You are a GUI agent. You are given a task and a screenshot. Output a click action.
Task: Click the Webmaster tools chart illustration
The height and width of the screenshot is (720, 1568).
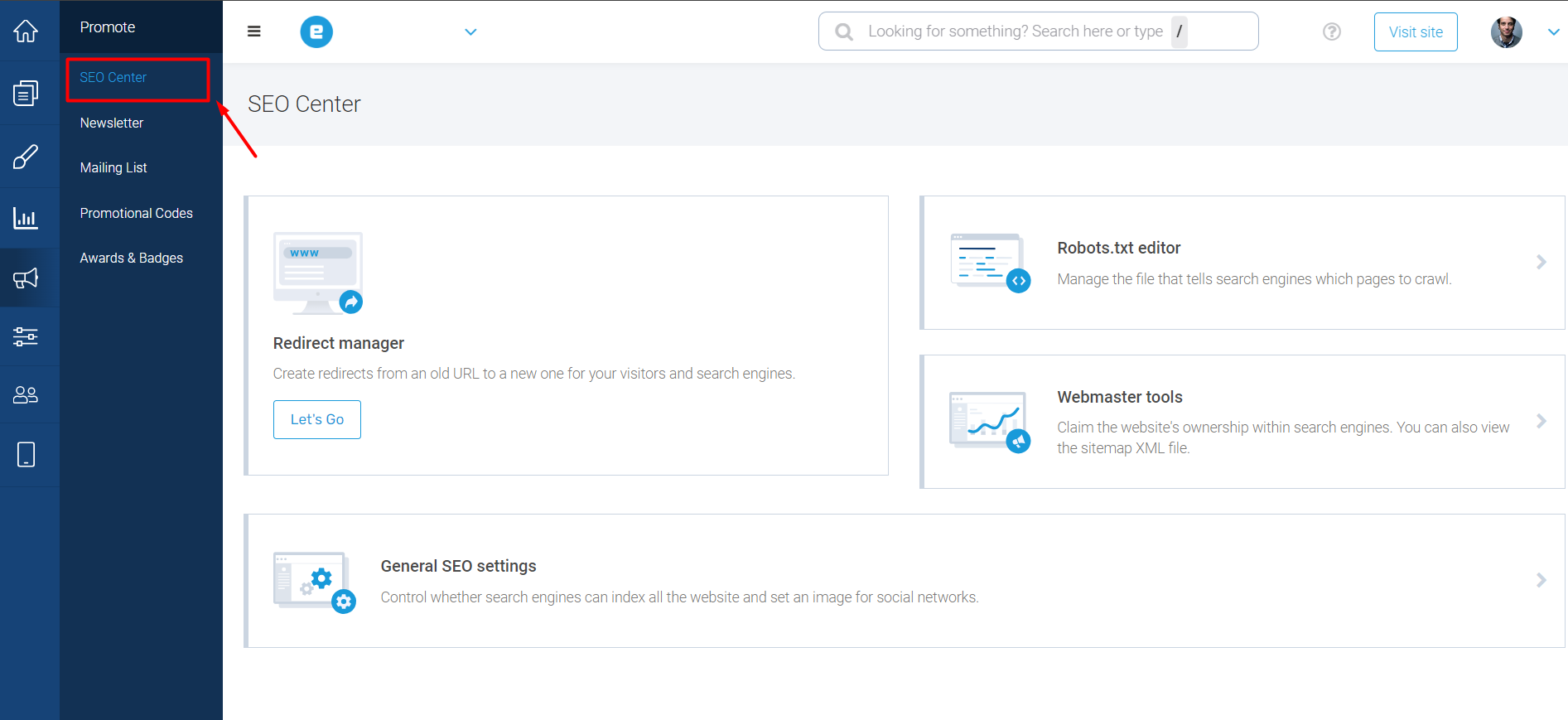pyautogui.click(x=990, y=422)
